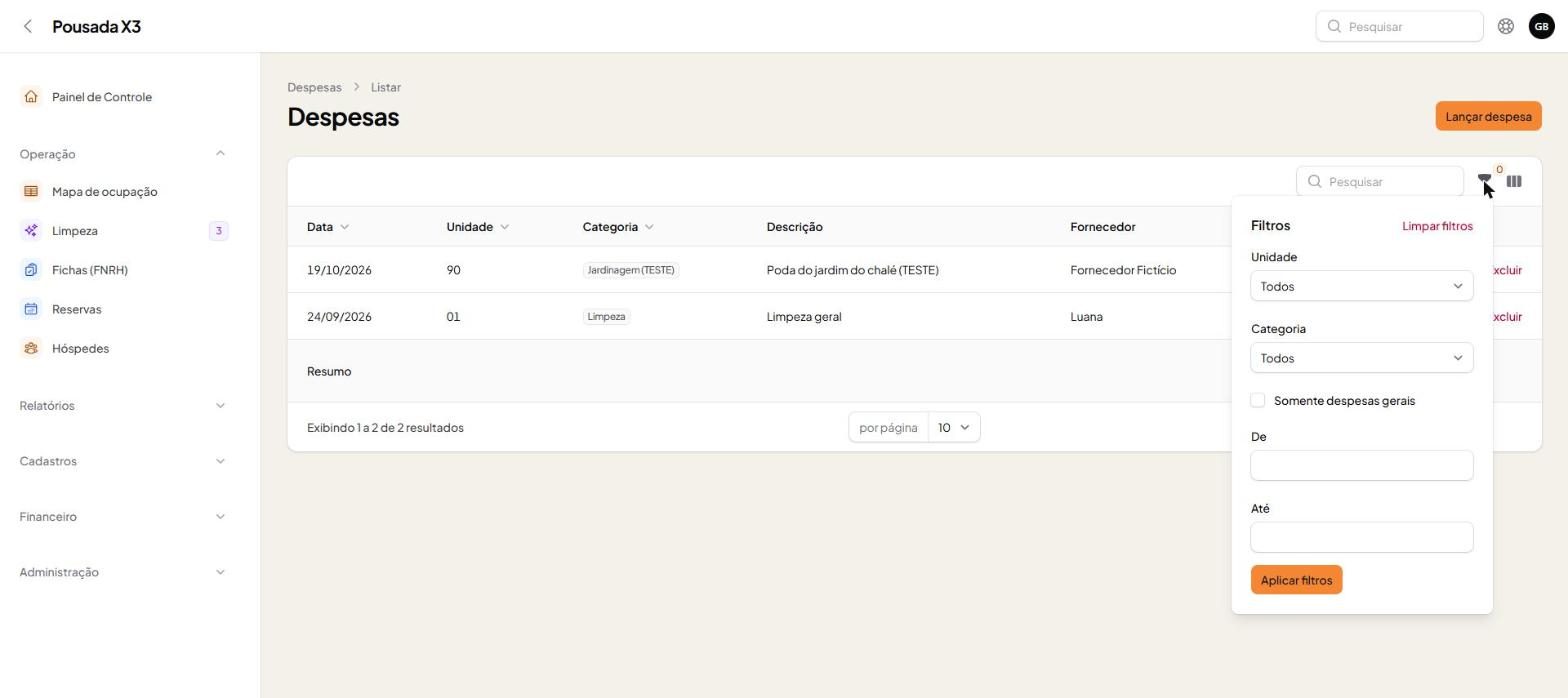Click the Fichas (FNRH) document icon
The image size is (1568, 698).
pyautogui.click(x=31, y=270)
